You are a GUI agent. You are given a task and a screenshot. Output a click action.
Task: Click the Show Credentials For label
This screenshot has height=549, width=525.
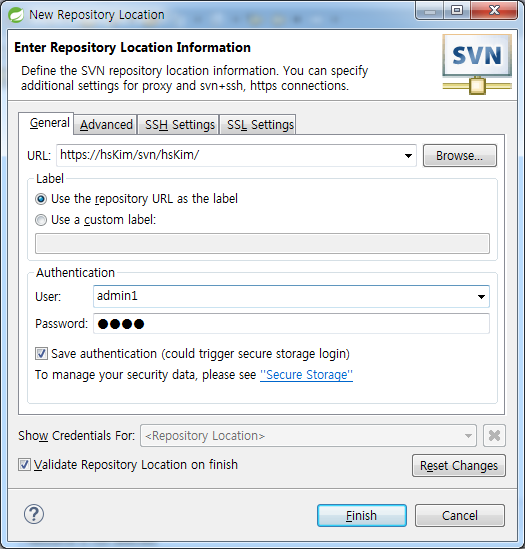(x=76, y=436)
